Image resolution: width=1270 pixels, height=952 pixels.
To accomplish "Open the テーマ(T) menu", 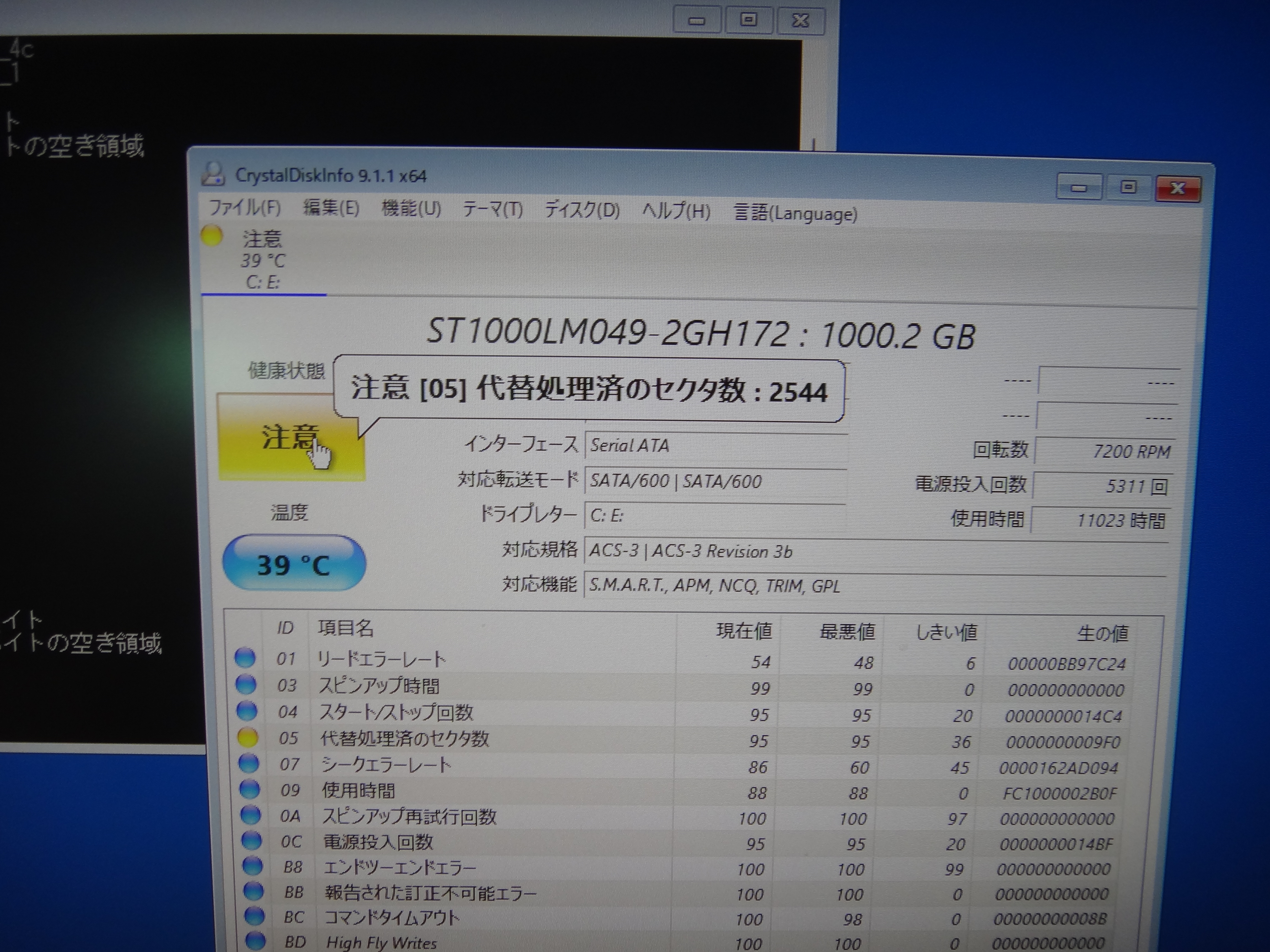I will [x=493, y=210].
